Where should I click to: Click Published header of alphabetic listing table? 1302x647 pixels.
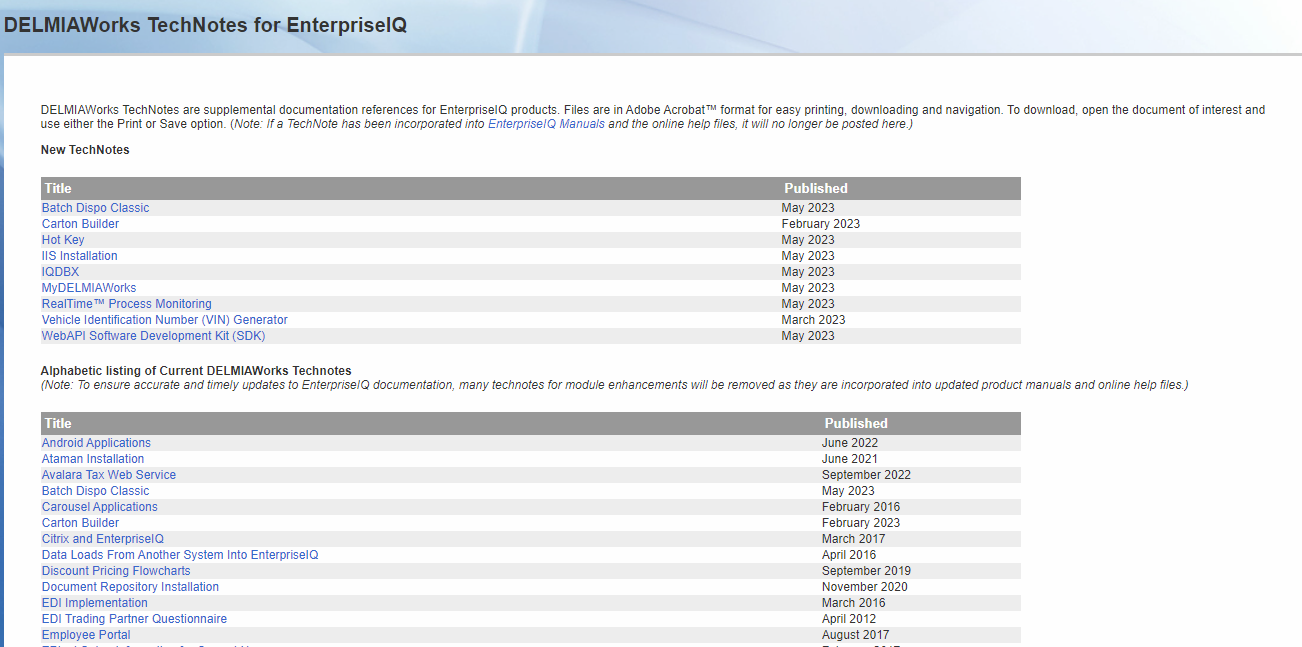click(856, 423)
